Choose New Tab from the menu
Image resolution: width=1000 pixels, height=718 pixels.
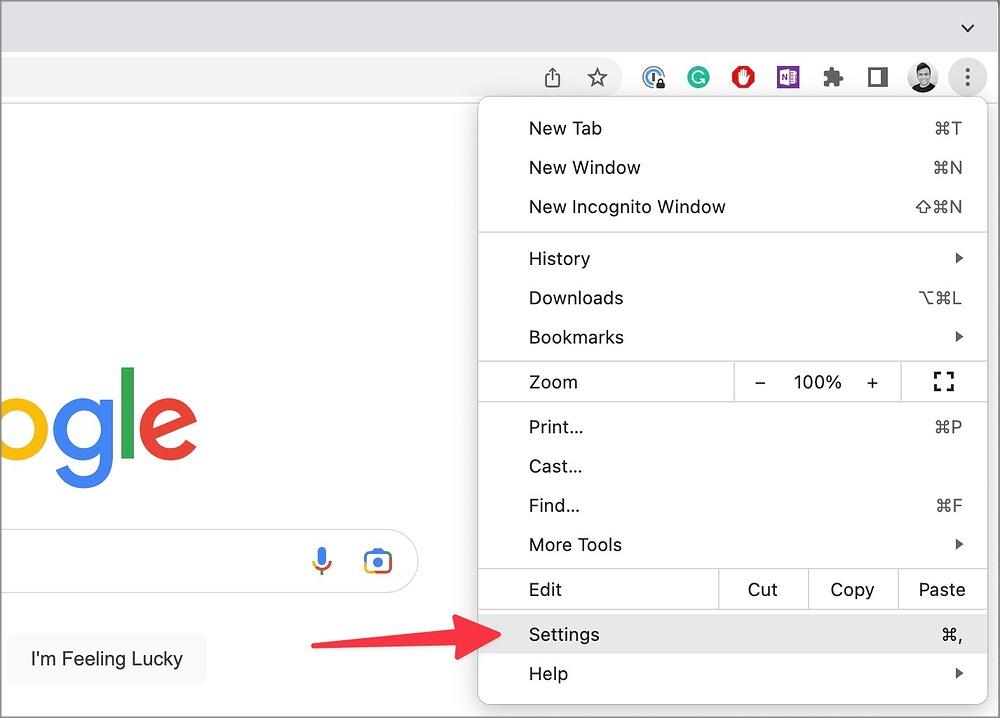(x=732, y=128)
